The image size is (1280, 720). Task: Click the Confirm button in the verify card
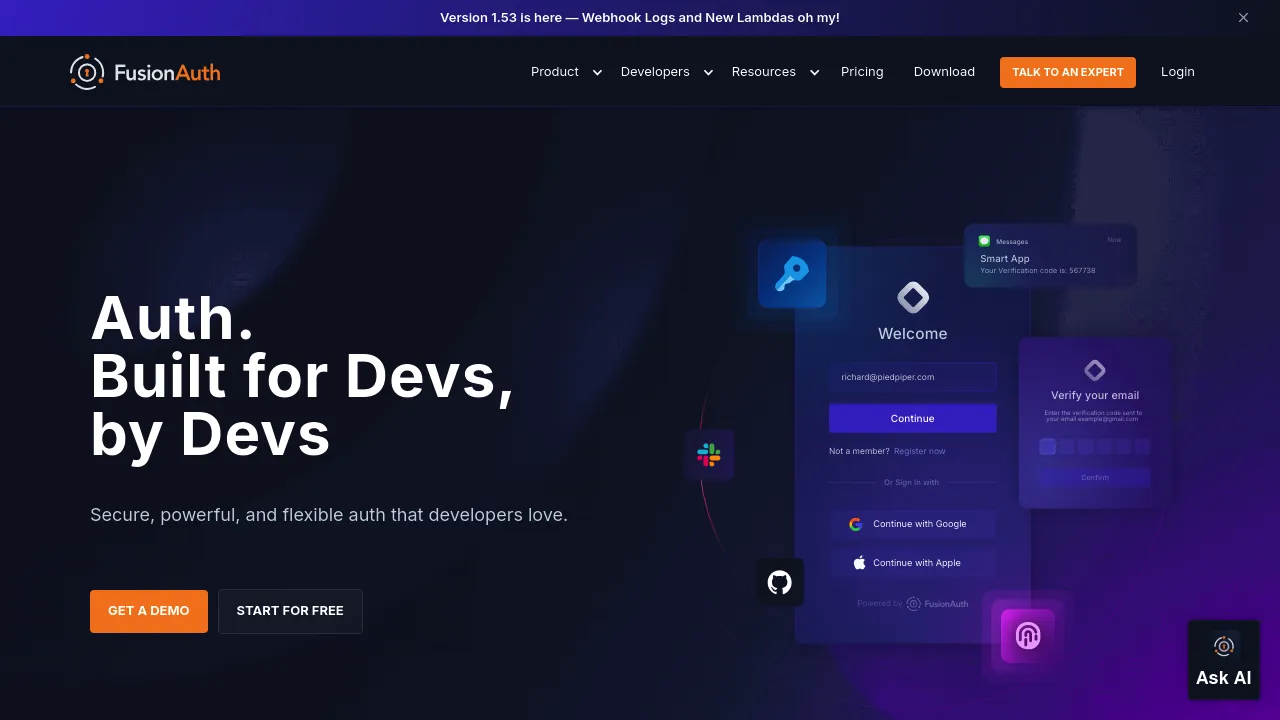tap(1095, 477)
